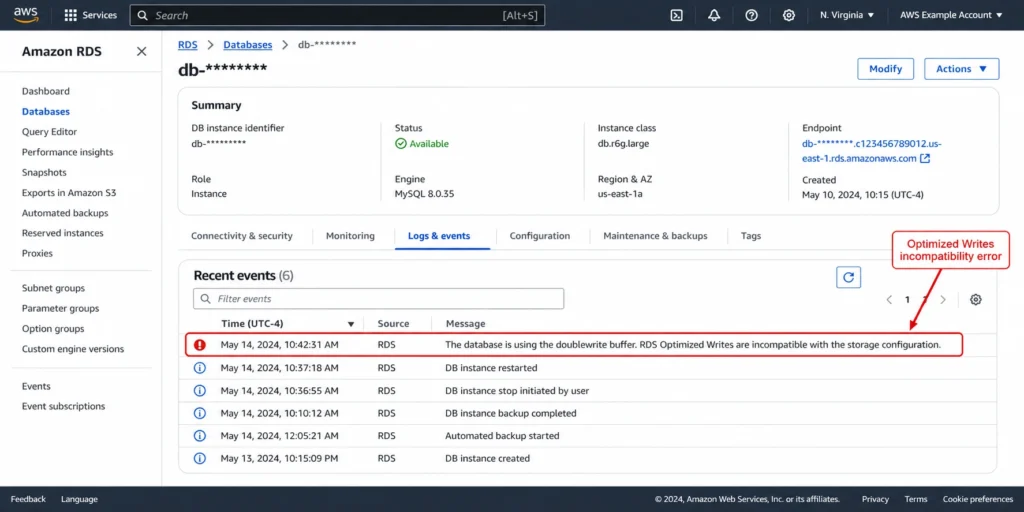Click the red error icon on doublewrite event

tap(200, 345)
